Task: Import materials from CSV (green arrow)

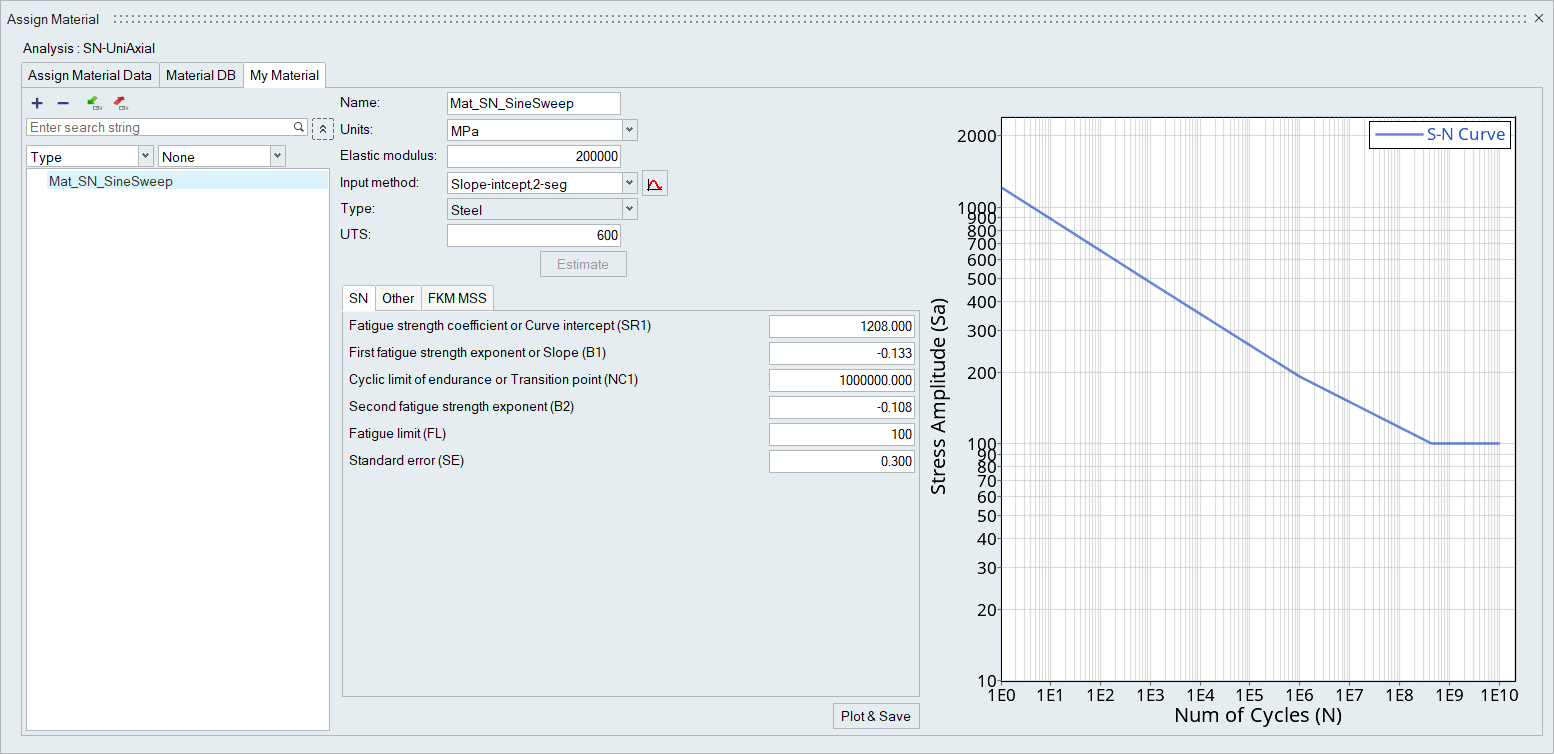Action: click(x=94, y=103)
